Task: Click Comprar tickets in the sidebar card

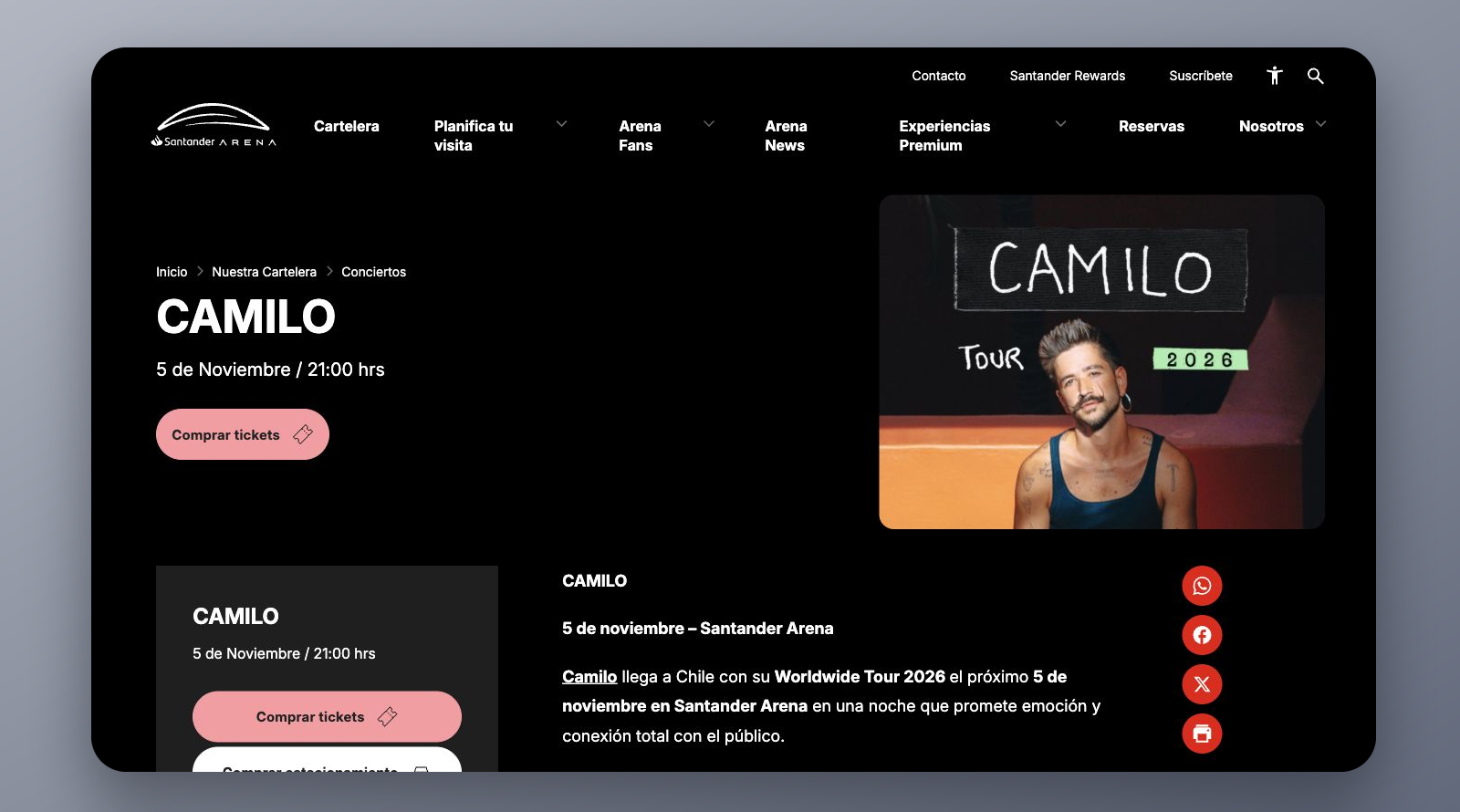Action: [x=327, y=716]
